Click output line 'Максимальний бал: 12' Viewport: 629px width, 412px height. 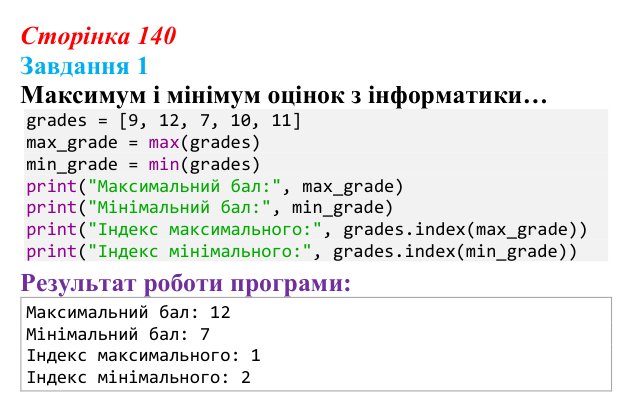click(128, 313)
